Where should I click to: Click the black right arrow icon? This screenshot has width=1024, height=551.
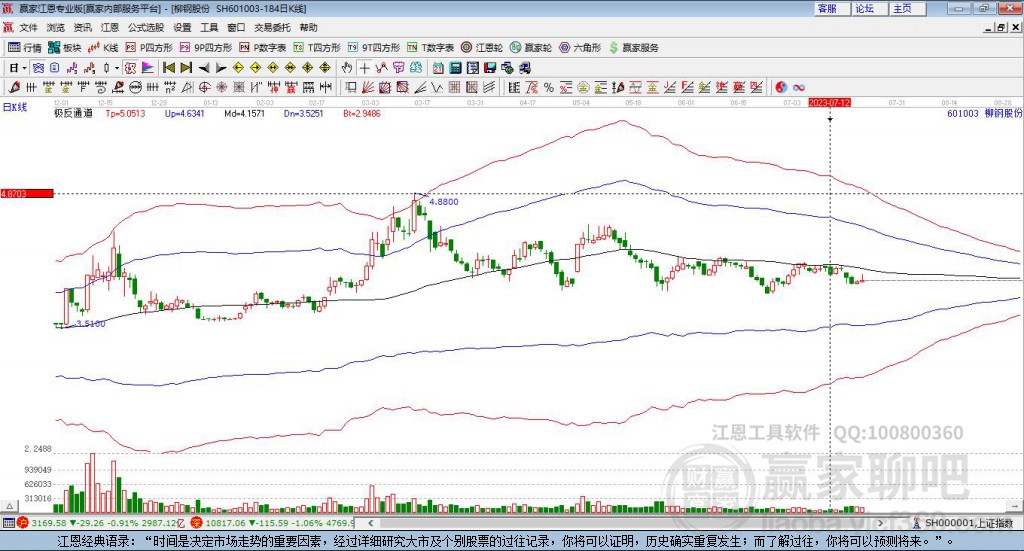221,68
